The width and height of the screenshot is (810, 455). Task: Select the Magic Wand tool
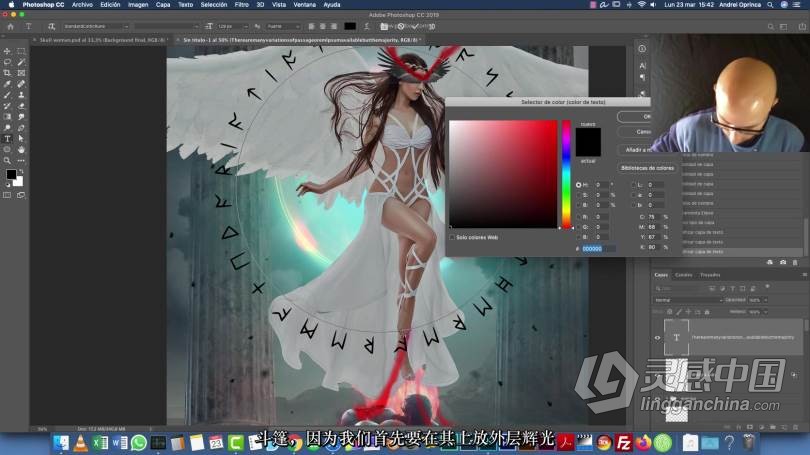point(21,62)
